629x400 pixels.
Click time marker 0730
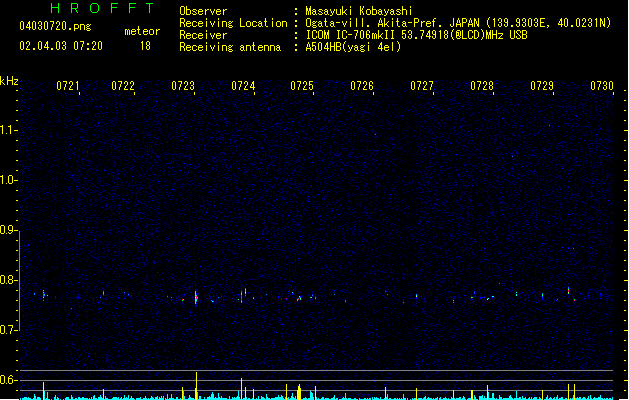(x=602, y=85)
